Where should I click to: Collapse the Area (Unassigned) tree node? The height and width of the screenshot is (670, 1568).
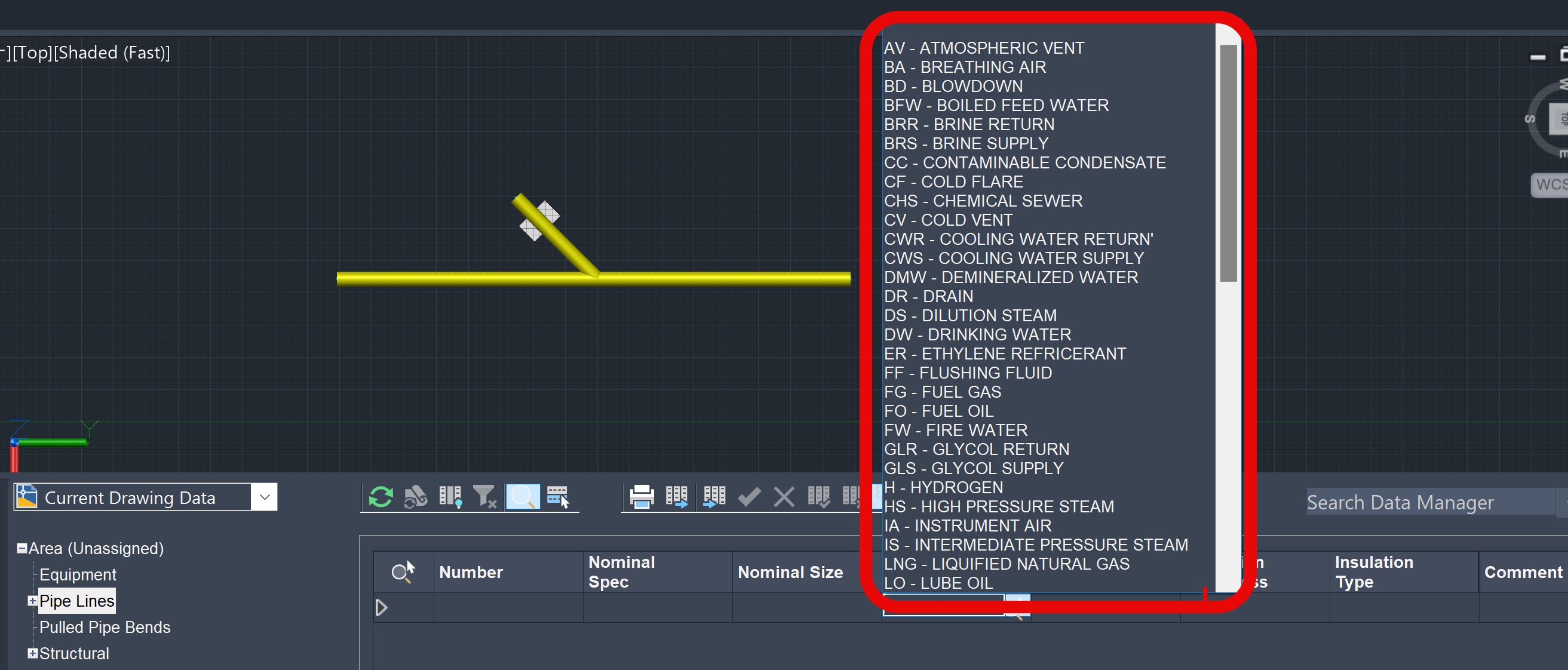(22, 548)
